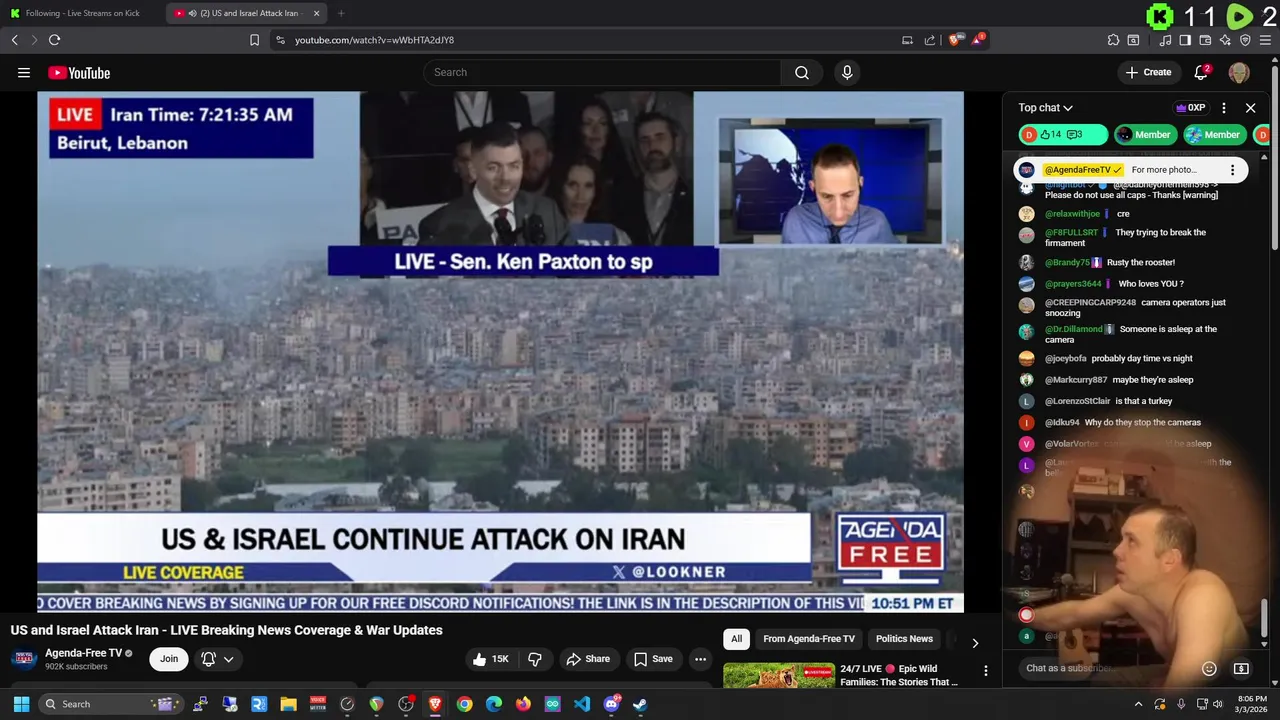The width and height of the screenshot is (1280, 720).
Task: Switch to the Following - Kick tab
Action: [82, 13]
